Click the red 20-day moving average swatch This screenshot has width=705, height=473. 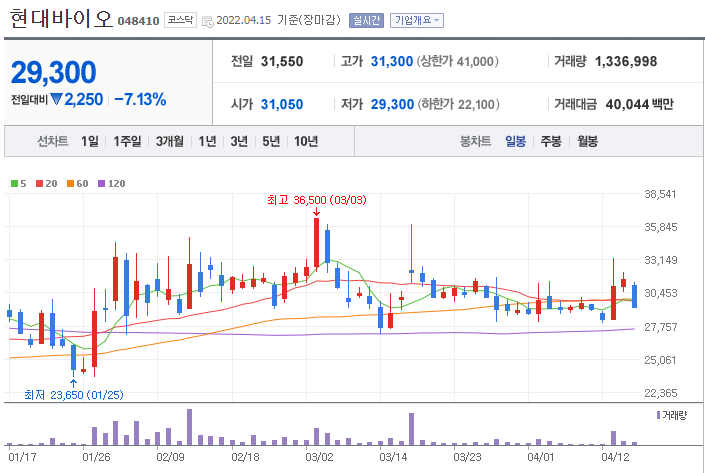pos(39,183)
